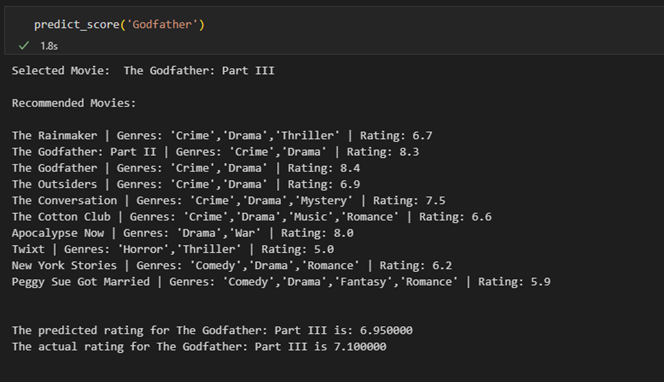
Task: Select The Rainmaker recommendation line
Action: pyautogui.click(x=222, y=136)
